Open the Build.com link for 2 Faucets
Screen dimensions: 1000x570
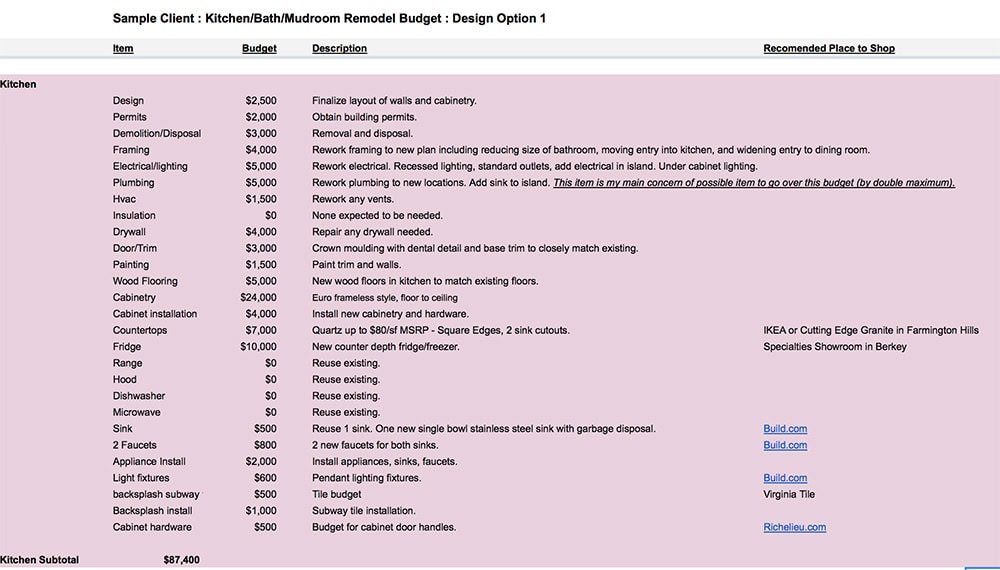(x=785, y=445)
